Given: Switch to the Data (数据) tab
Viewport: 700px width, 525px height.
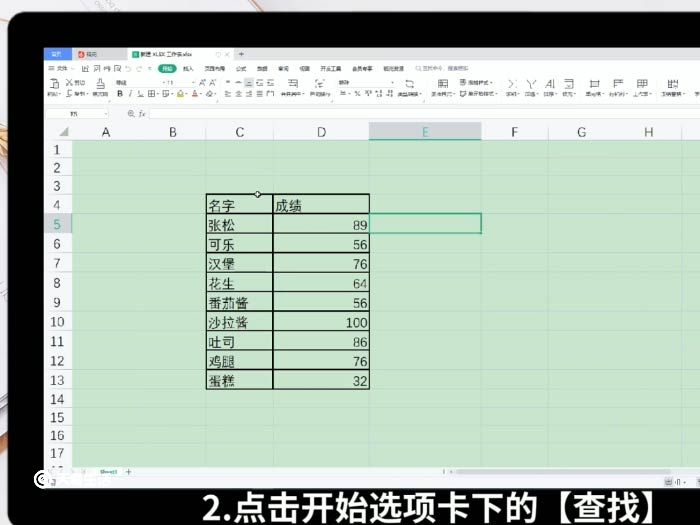Looking at the screenshot, I should (262, 68).
